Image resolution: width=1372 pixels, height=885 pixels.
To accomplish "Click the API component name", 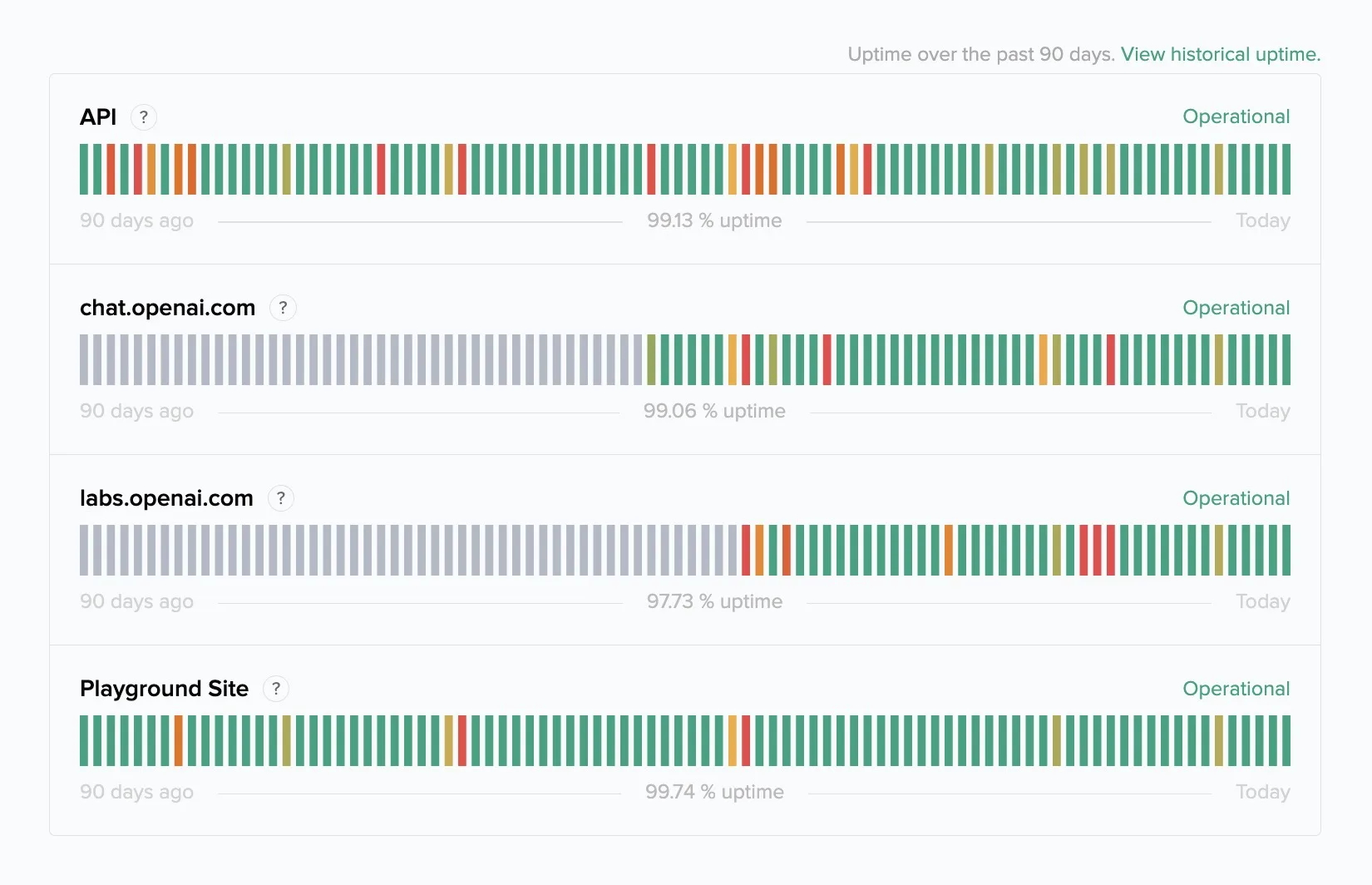I will pyautogui.click(x=98, y=117).
